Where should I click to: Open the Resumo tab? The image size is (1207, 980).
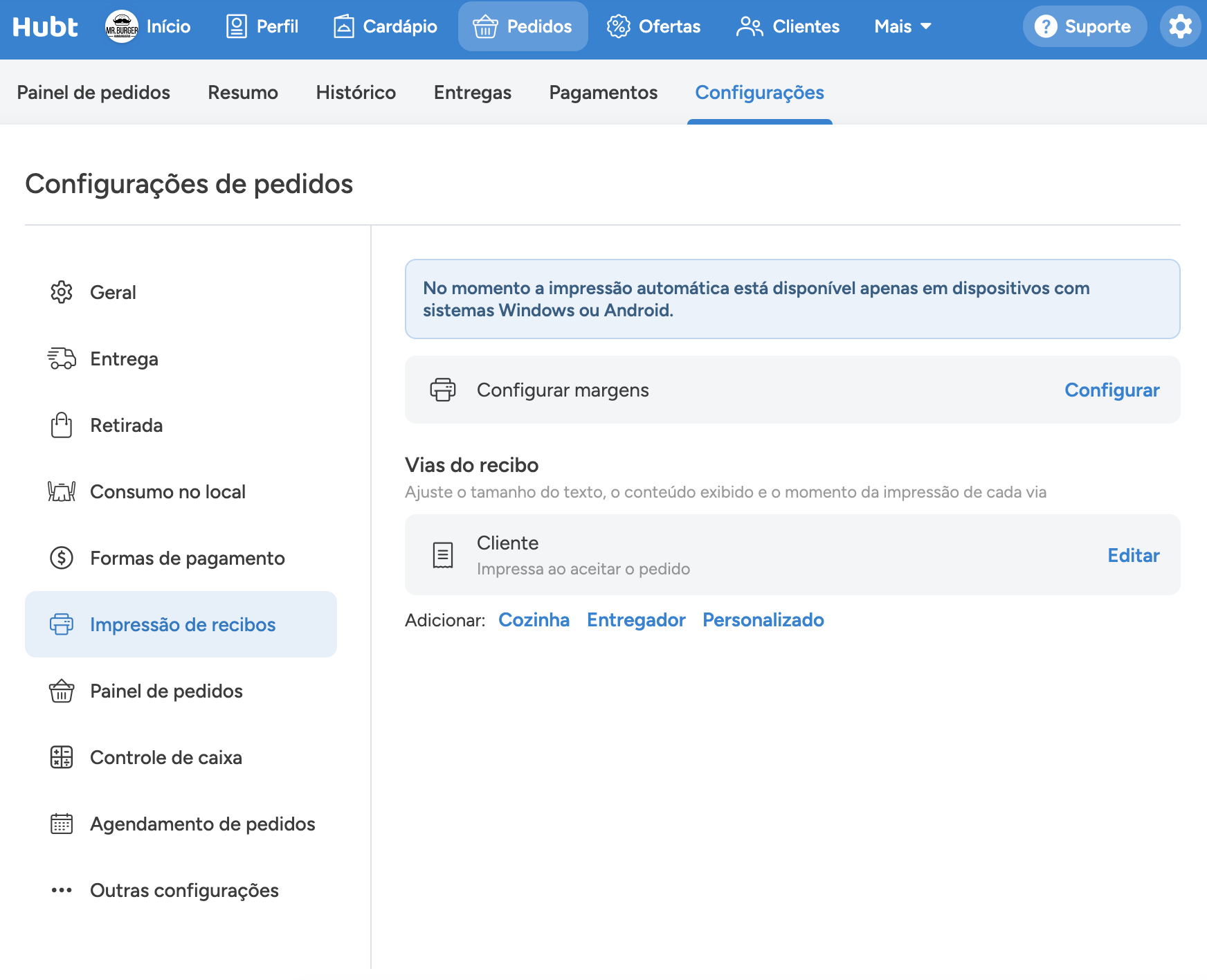click(243, 93)
